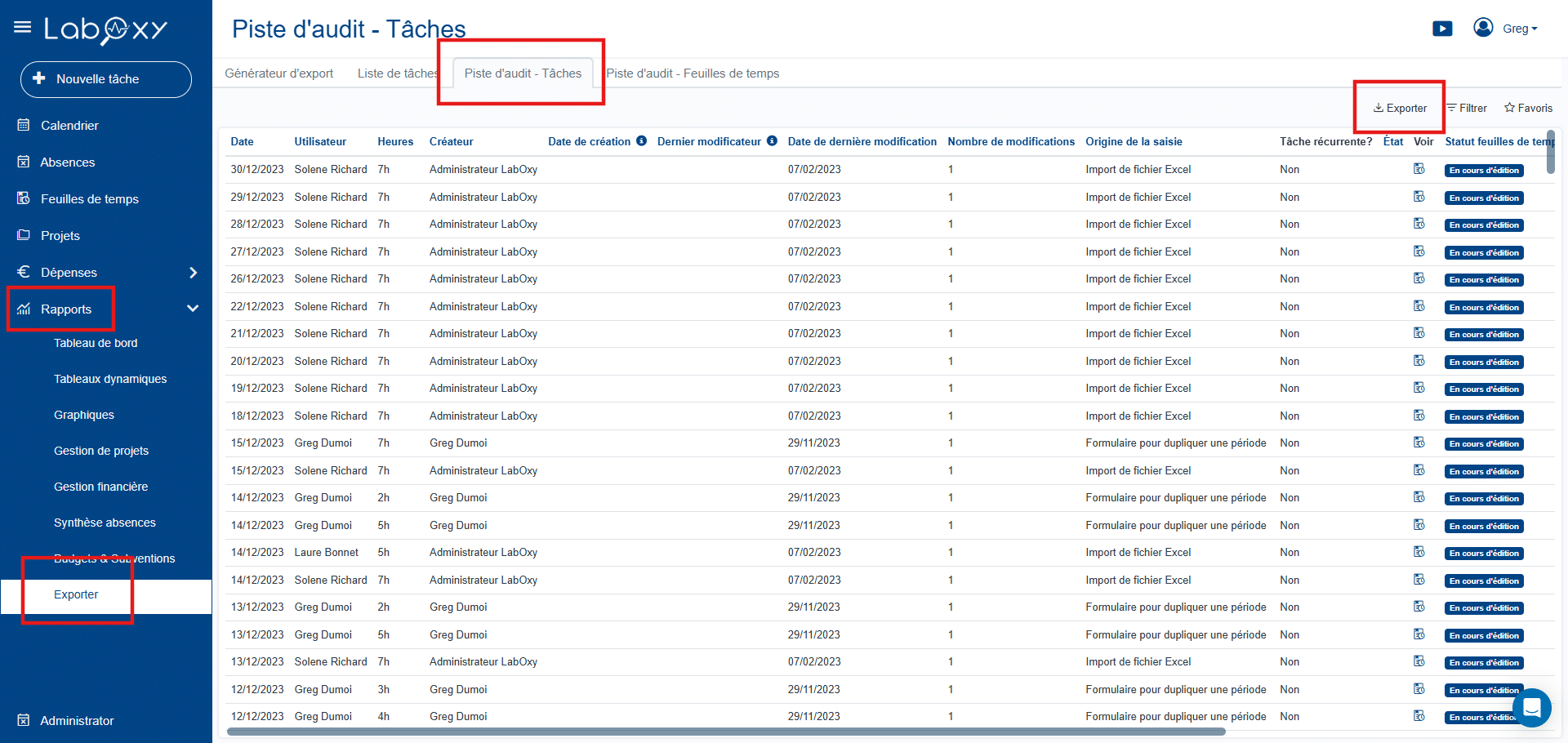Screen dimensions: 1568x743
Task: Expand the Dépenses submenu chevron
Action: coord(194,273)
